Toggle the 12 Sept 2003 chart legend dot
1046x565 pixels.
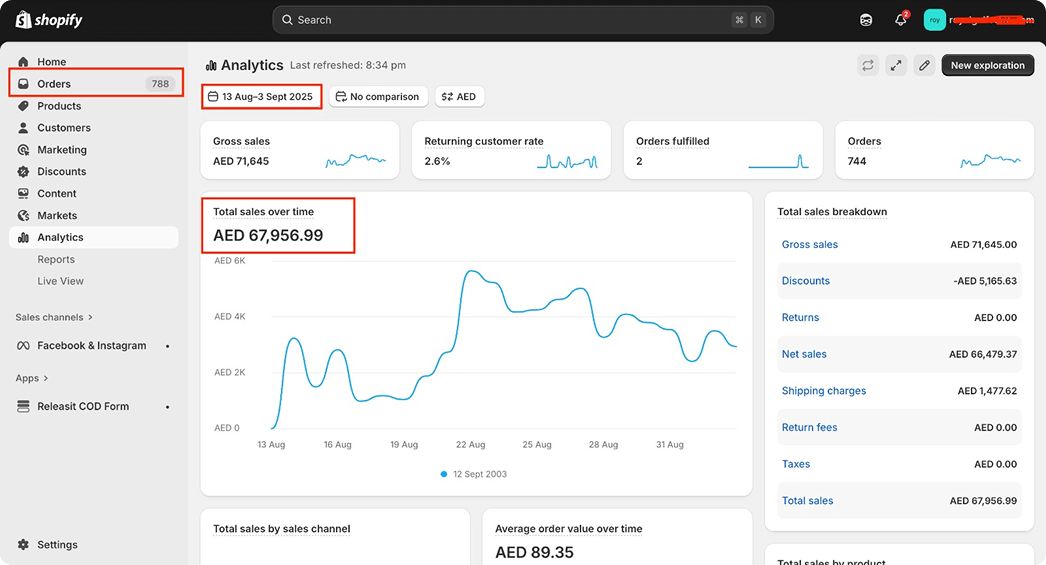pos(444,474)
